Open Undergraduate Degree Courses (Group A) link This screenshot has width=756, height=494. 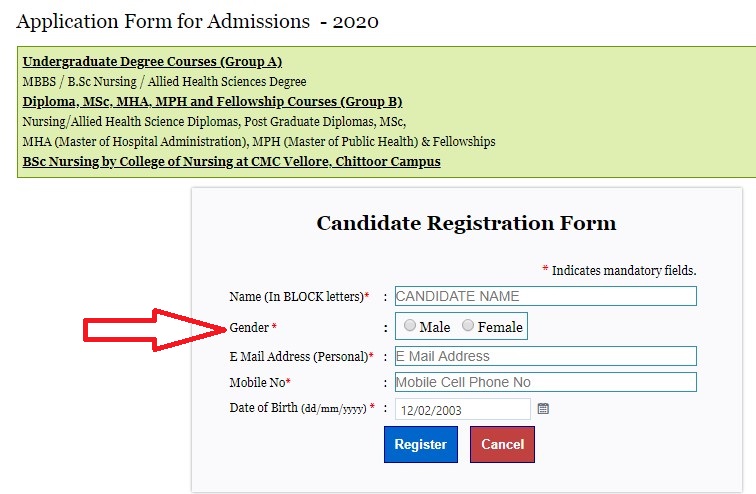pos(152,62)
